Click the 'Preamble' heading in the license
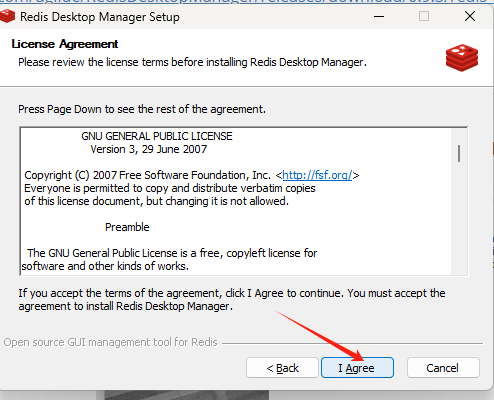This screenshot has width=494, height=400. pos(127,227)
